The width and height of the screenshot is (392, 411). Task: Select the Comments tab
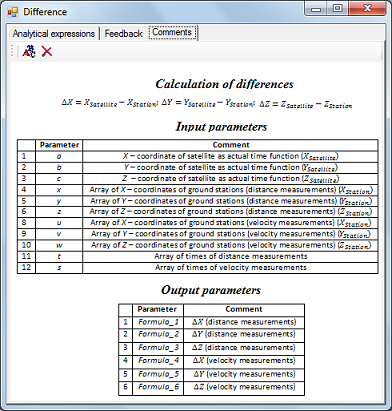pyautogui.click(x=172, y=32)
